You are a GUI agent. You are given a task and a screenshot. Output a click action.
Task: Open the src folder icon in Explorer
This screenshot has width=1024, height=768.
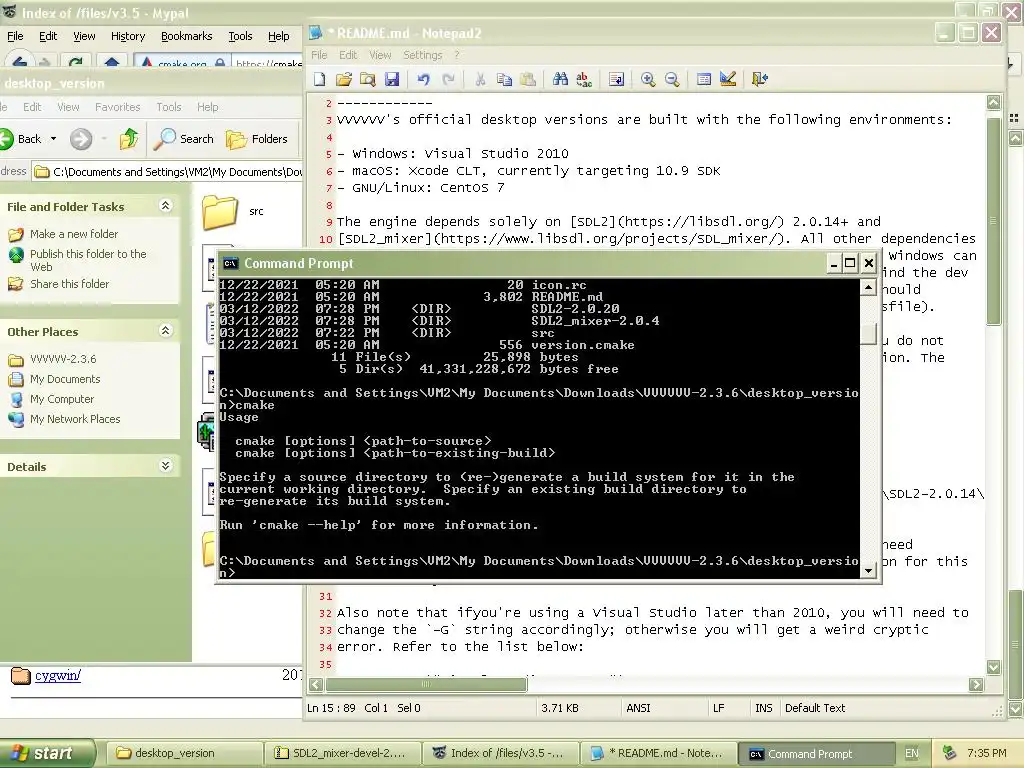(x=220, y=212)
